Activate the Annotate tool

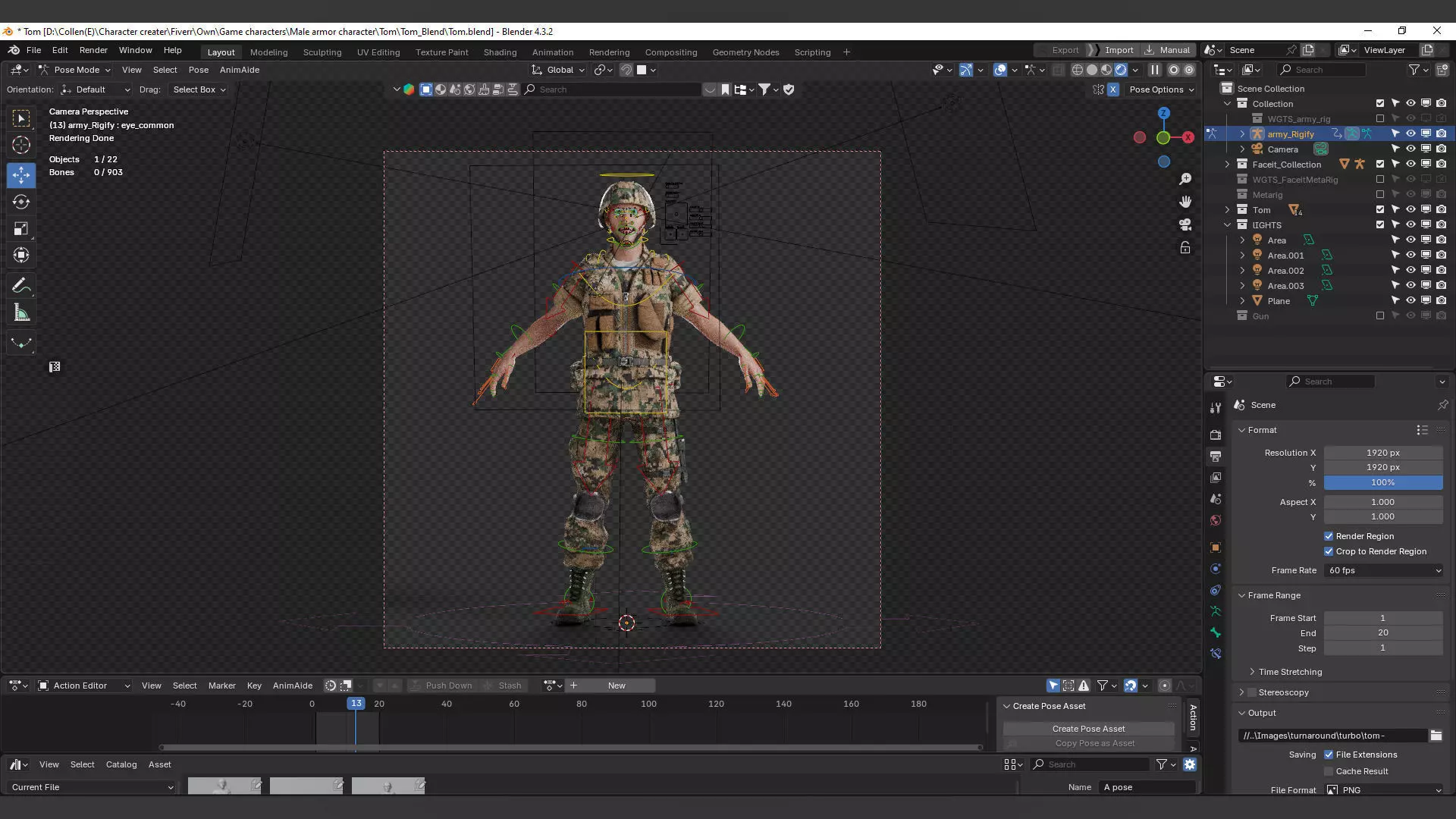(21, 286)
